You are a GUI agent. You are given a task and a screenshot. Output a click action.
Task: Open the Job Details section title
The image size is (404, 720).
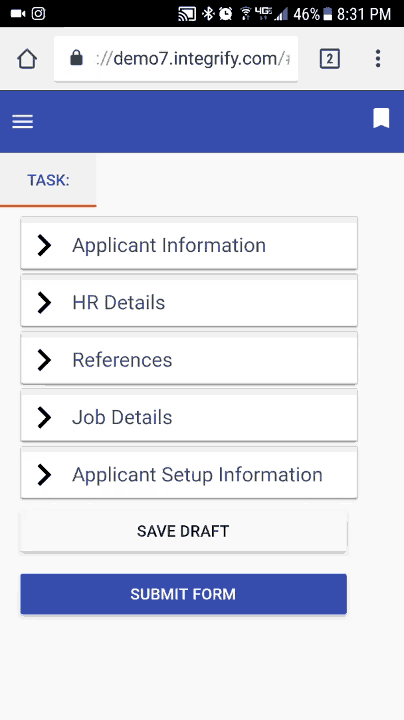(122, 417)
